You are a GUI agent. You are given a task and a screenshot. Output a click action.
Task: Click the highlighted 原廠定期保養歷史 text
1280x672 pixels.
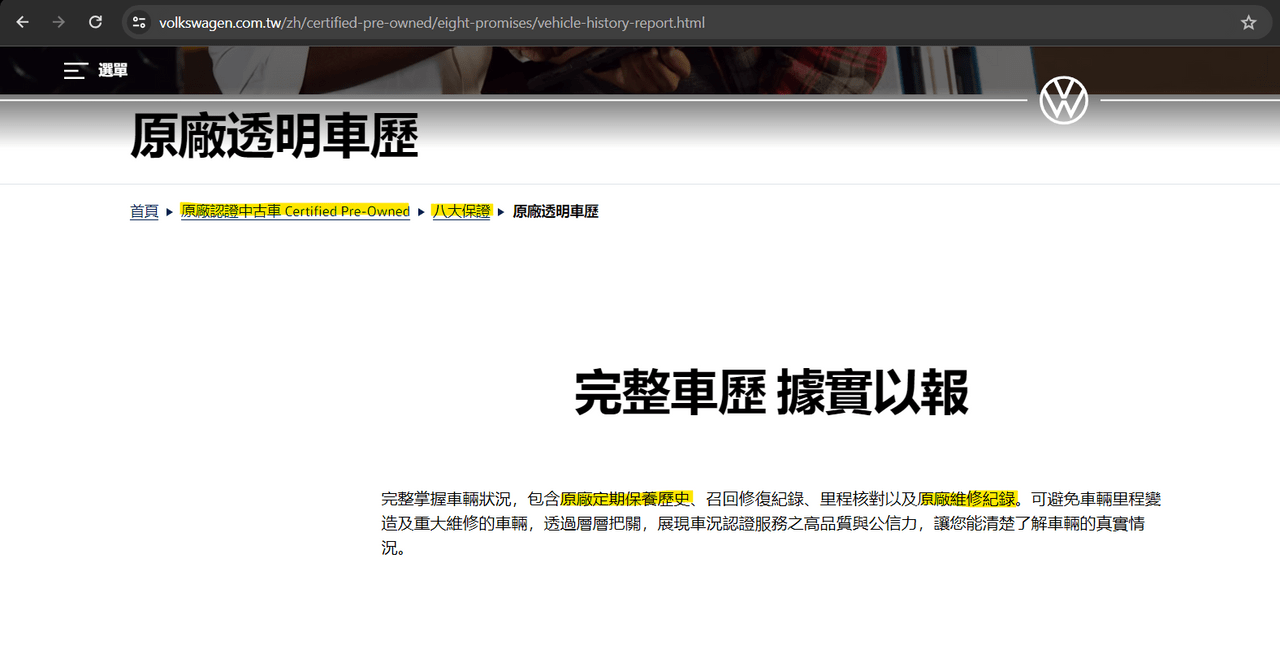coord(625,499)
